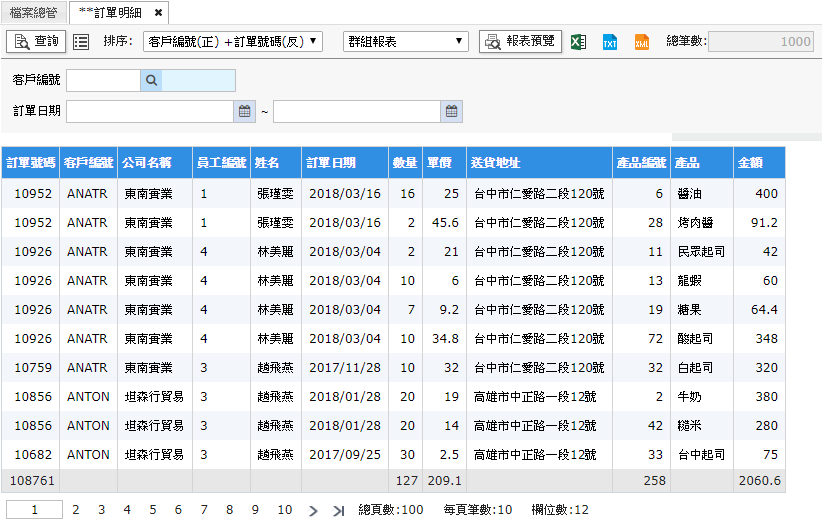Click the end 訂單日期 input field

pos(357,111)
